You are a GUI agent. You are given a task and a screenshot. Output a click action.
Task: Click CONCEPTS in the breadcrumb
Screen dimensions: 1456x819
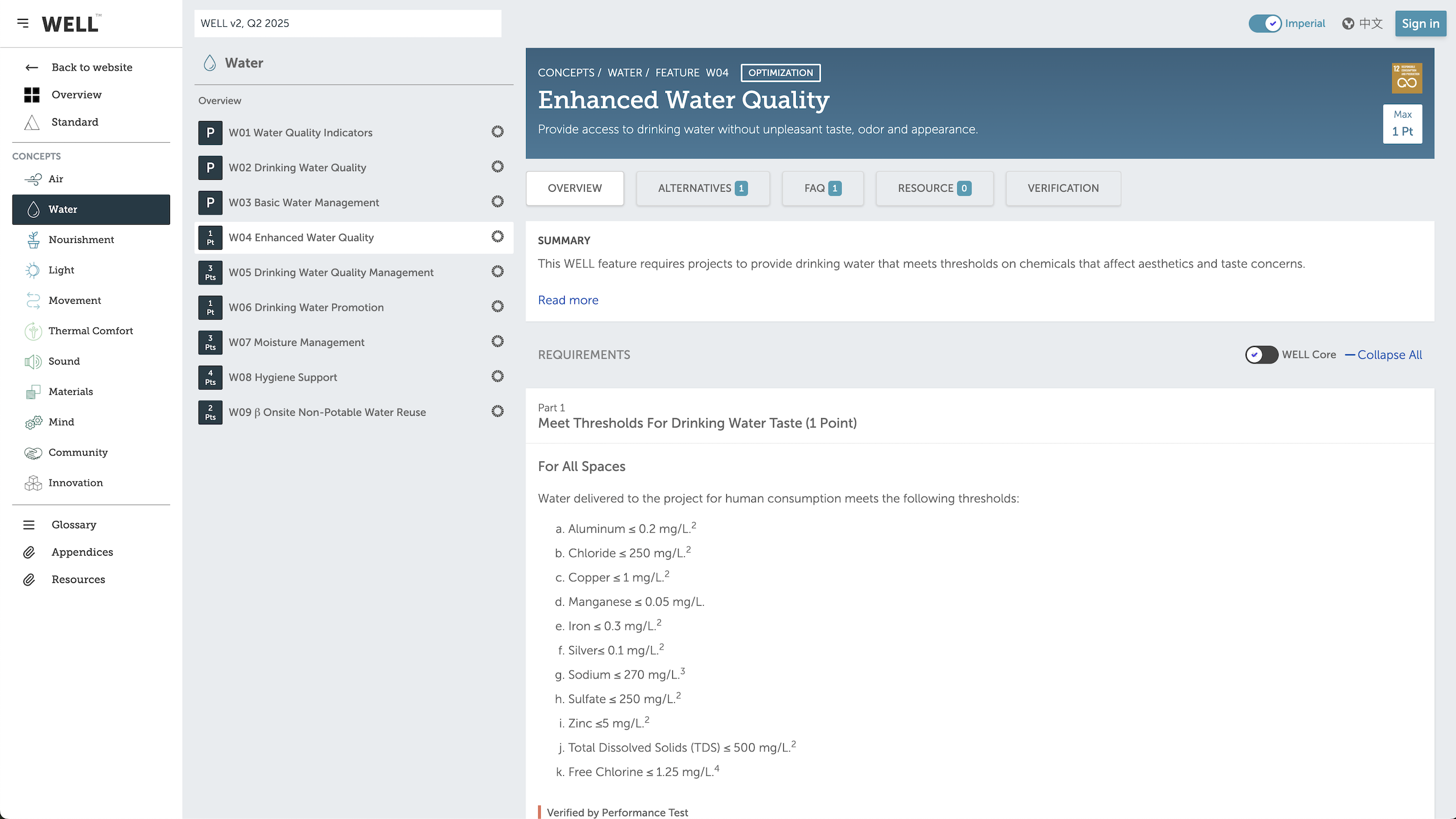566,73
